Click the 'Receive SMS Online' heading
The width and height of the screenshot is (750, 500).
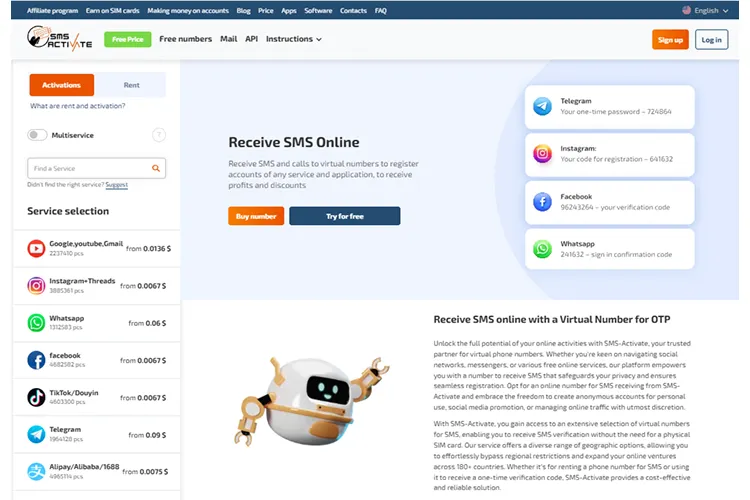click(294, 142)
